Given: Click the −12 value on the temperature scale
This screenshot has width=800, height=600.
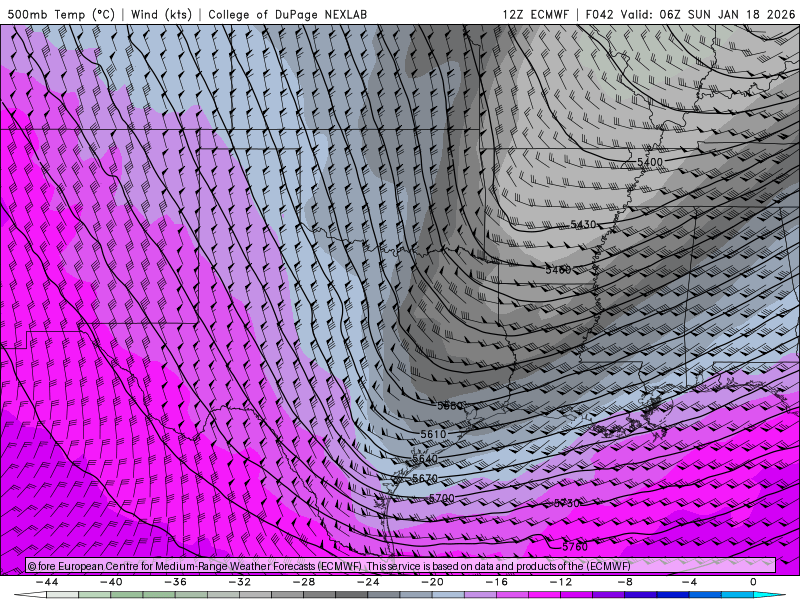Looking at the screenshot, I should (x=561, y=582).
